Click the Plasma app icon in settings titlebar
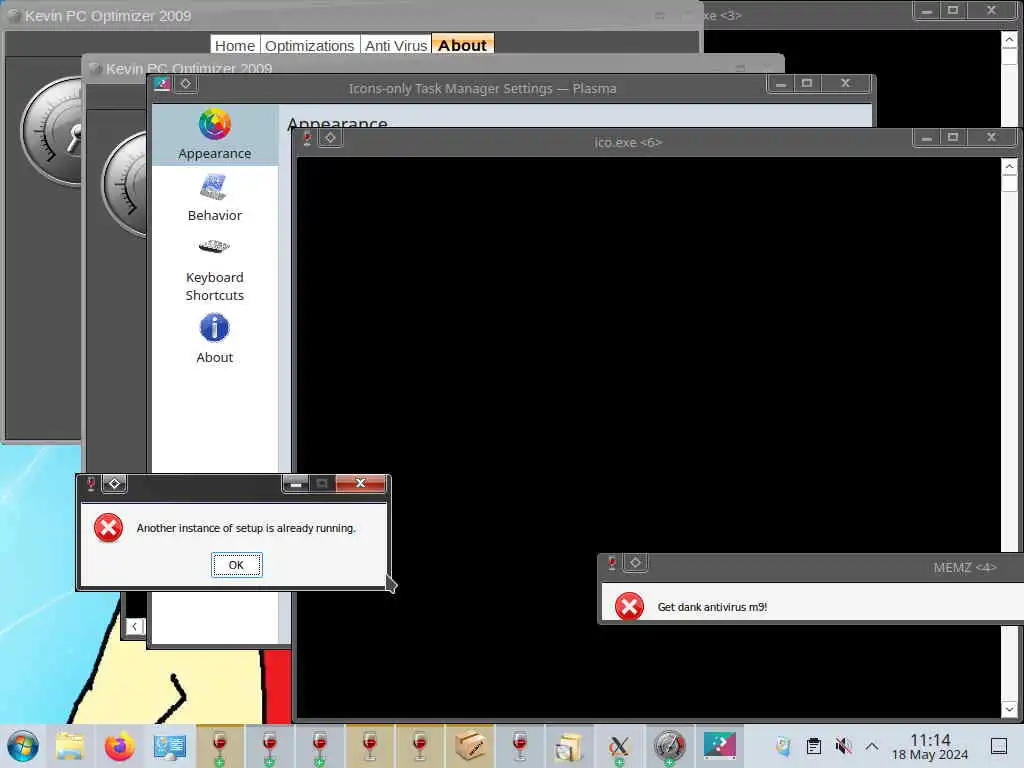The image size is (1024, 768). point(162,84)
